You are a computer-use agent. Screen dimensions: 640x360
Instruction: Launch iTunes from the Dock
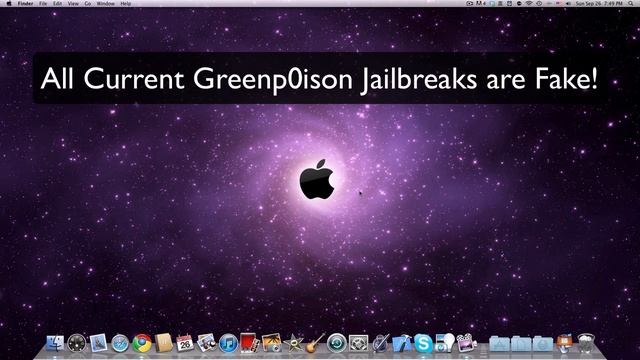pyautogui.click(x=228, y=343)
